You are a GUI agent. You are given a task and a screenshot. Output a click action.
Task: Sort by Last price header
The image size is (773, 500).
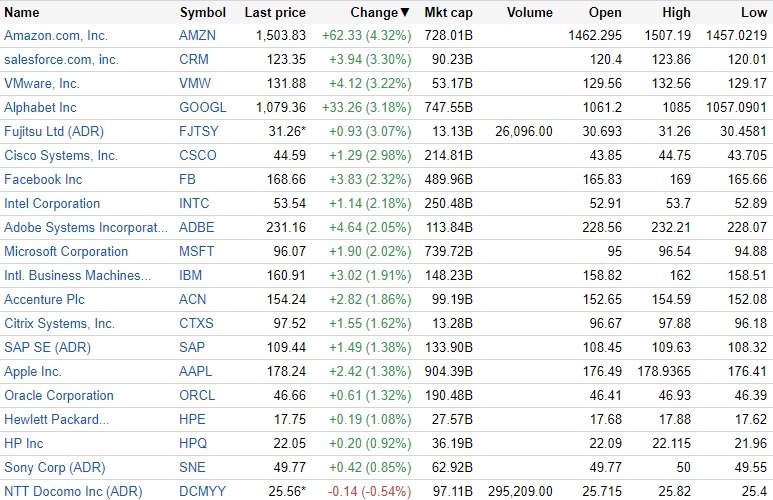(275, 13)
